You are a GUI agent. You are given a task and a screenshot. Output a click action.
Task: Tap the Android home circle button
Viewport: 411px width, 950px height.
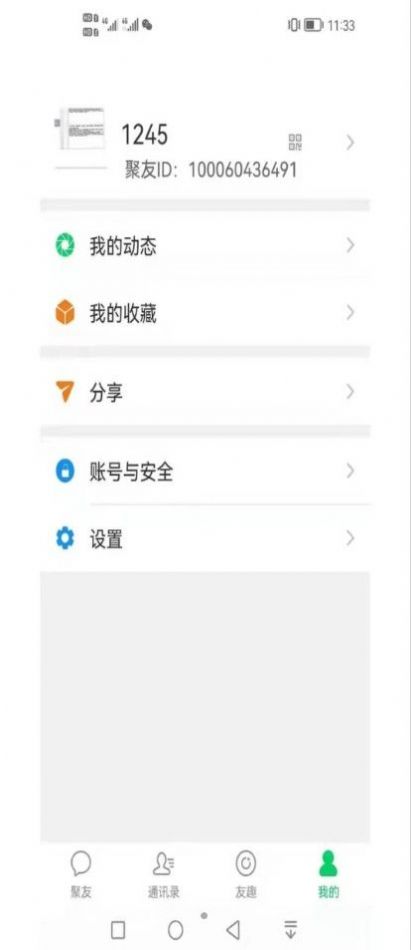coord(175,930)
